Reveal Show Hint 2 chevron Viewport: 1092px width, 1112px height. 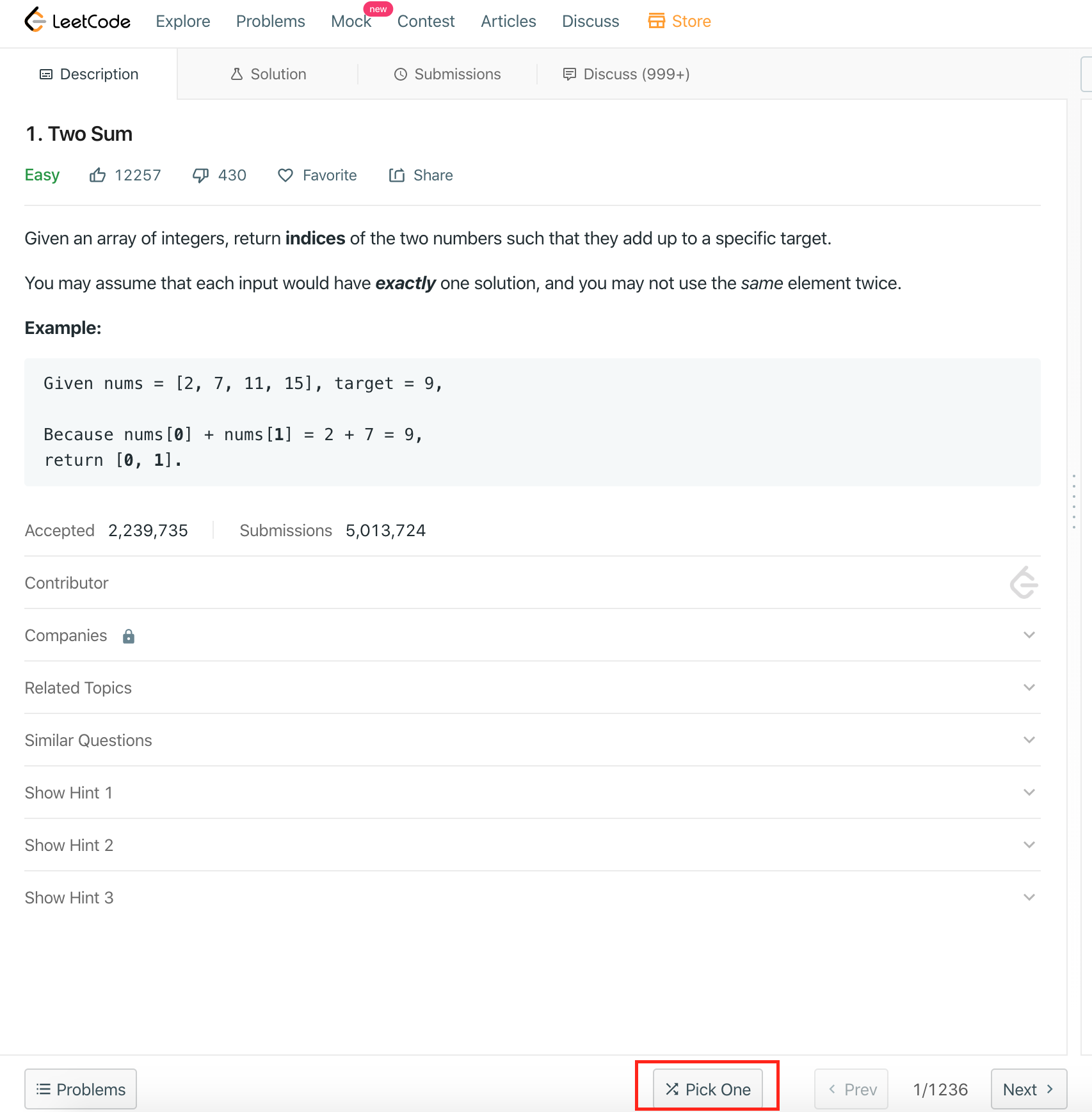click(1029, 845)
